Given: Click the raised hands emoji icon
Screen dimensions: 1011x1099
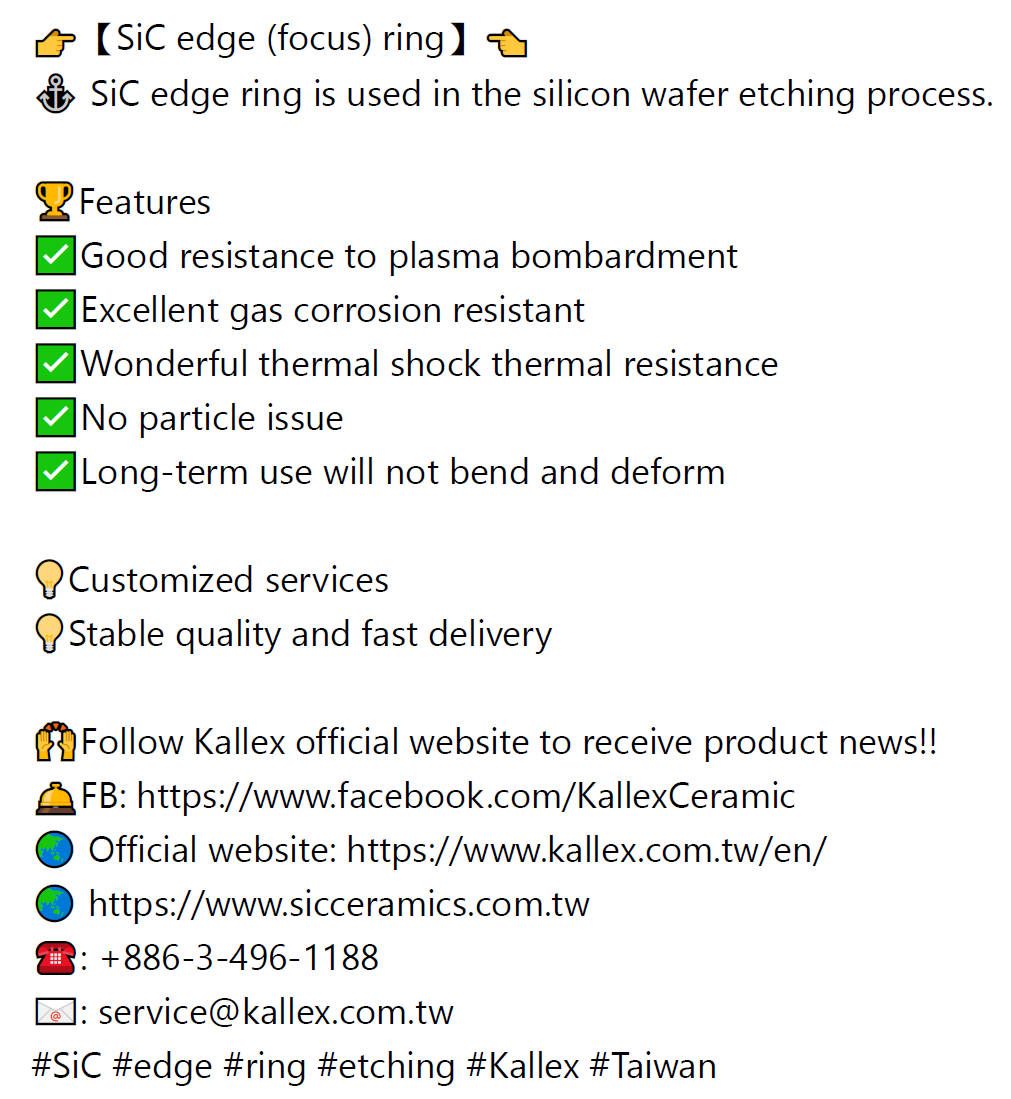Looking at the screenshot, I should click(54, 743).
